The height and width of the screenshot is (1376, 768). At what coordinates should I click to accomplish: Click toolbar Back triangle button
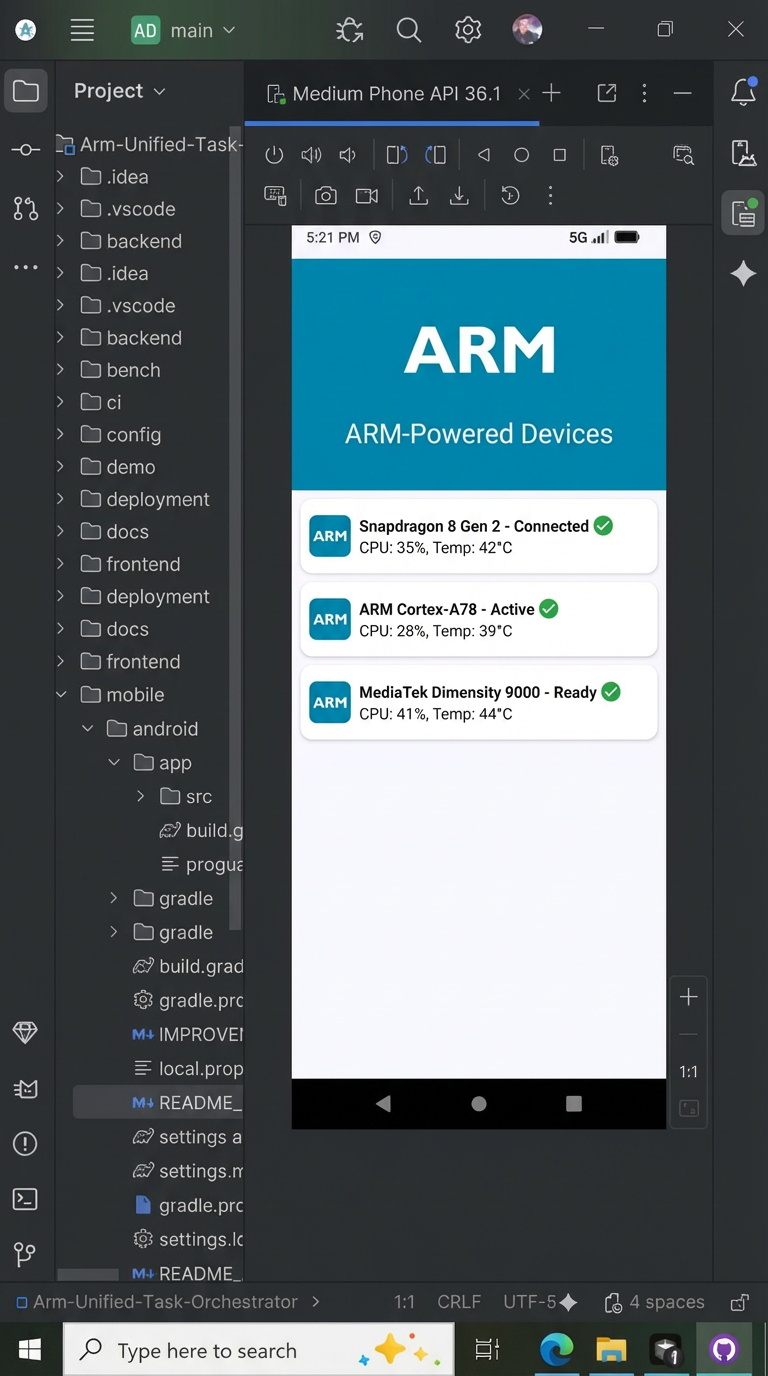484,155
